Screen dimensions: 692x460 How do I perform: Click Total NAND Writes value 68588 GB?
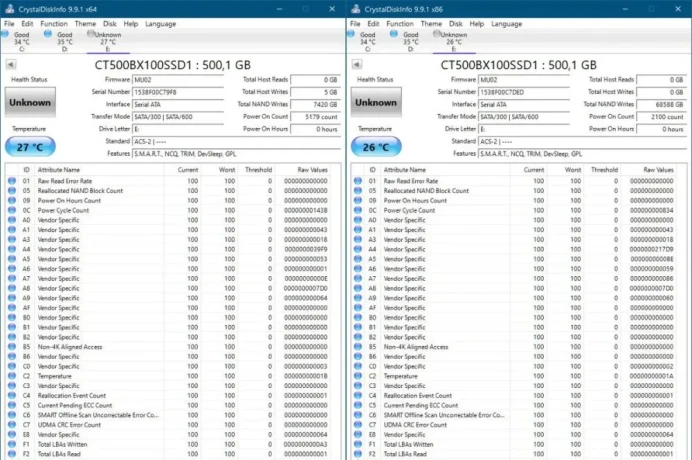[661, 105]
